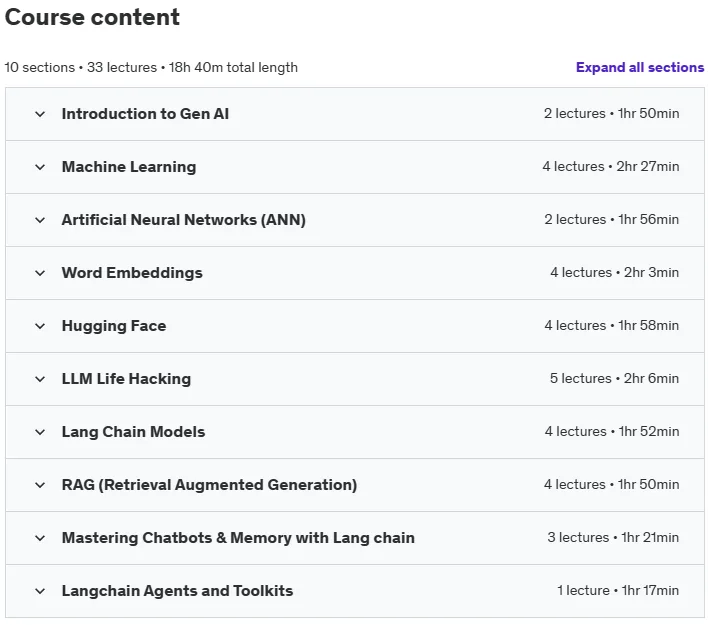Expand LLM Life Hacking chevron icon
Image resolution: width=708 pixels, height=625 pixels.
click(40, 379)
